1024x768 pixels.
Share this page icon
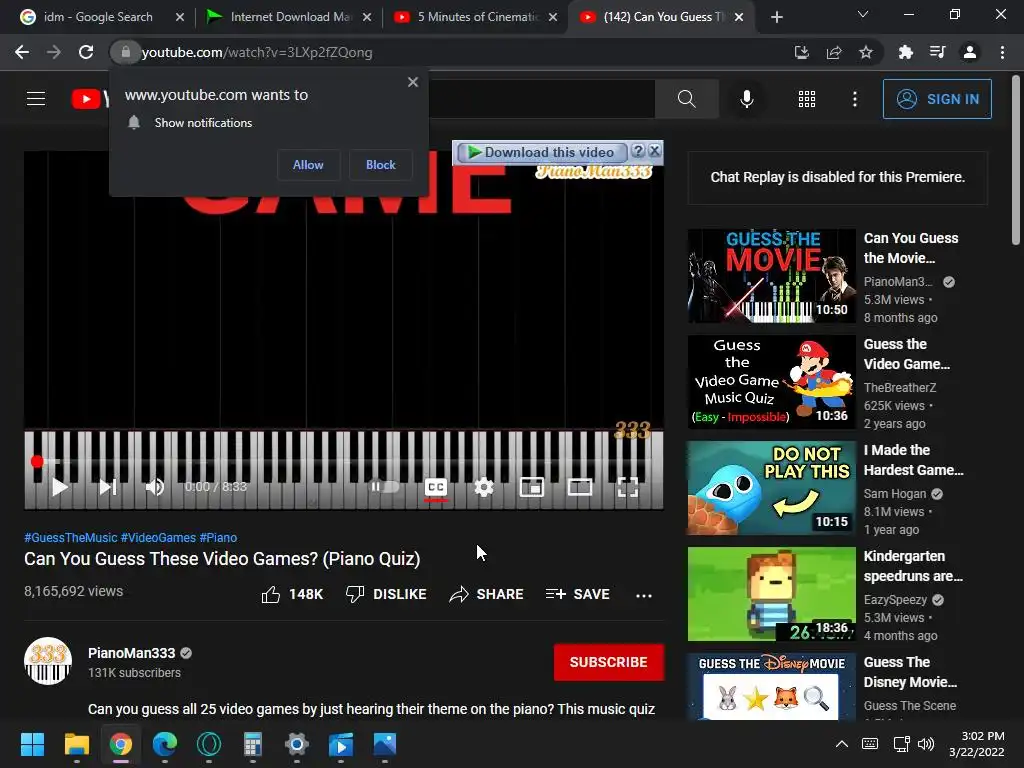(834, 52)
